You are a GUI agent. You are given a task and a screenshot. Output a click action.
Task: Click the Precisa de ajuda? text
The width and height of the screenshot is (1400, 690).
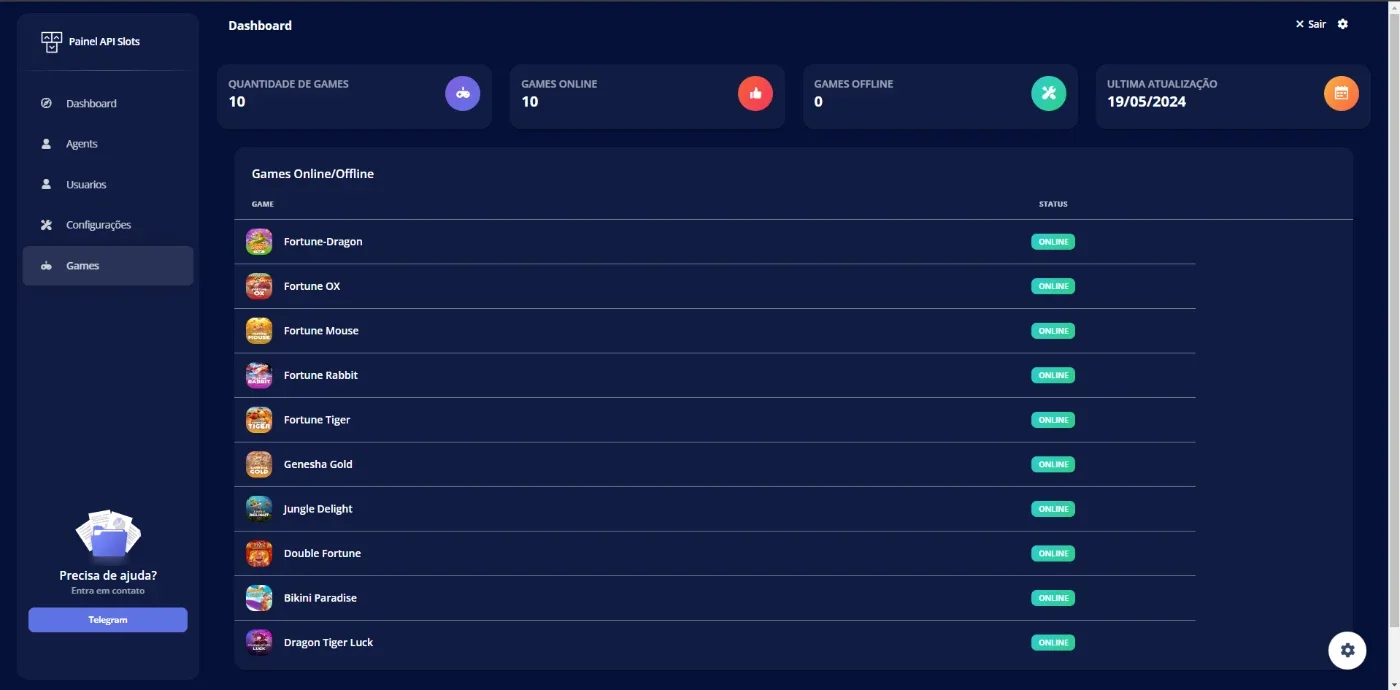108,576
